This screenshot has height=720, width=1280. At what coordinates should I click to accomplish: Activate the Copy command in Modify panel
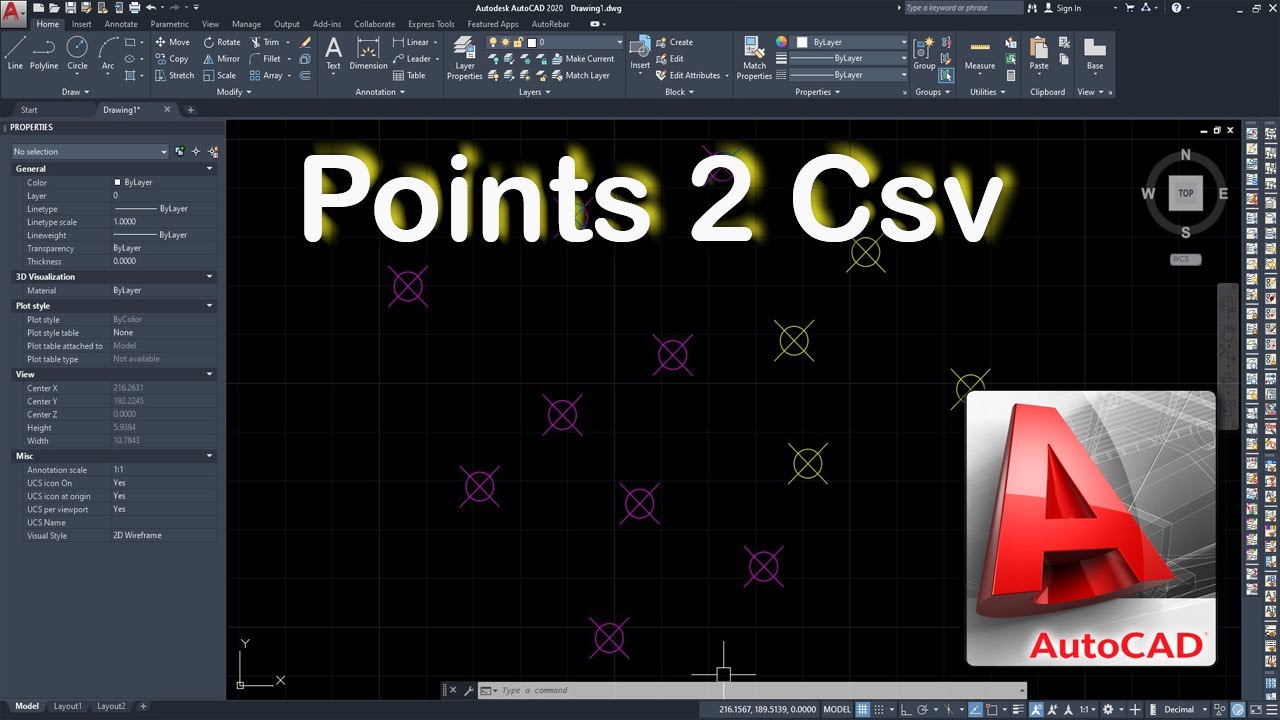point(172,59)
